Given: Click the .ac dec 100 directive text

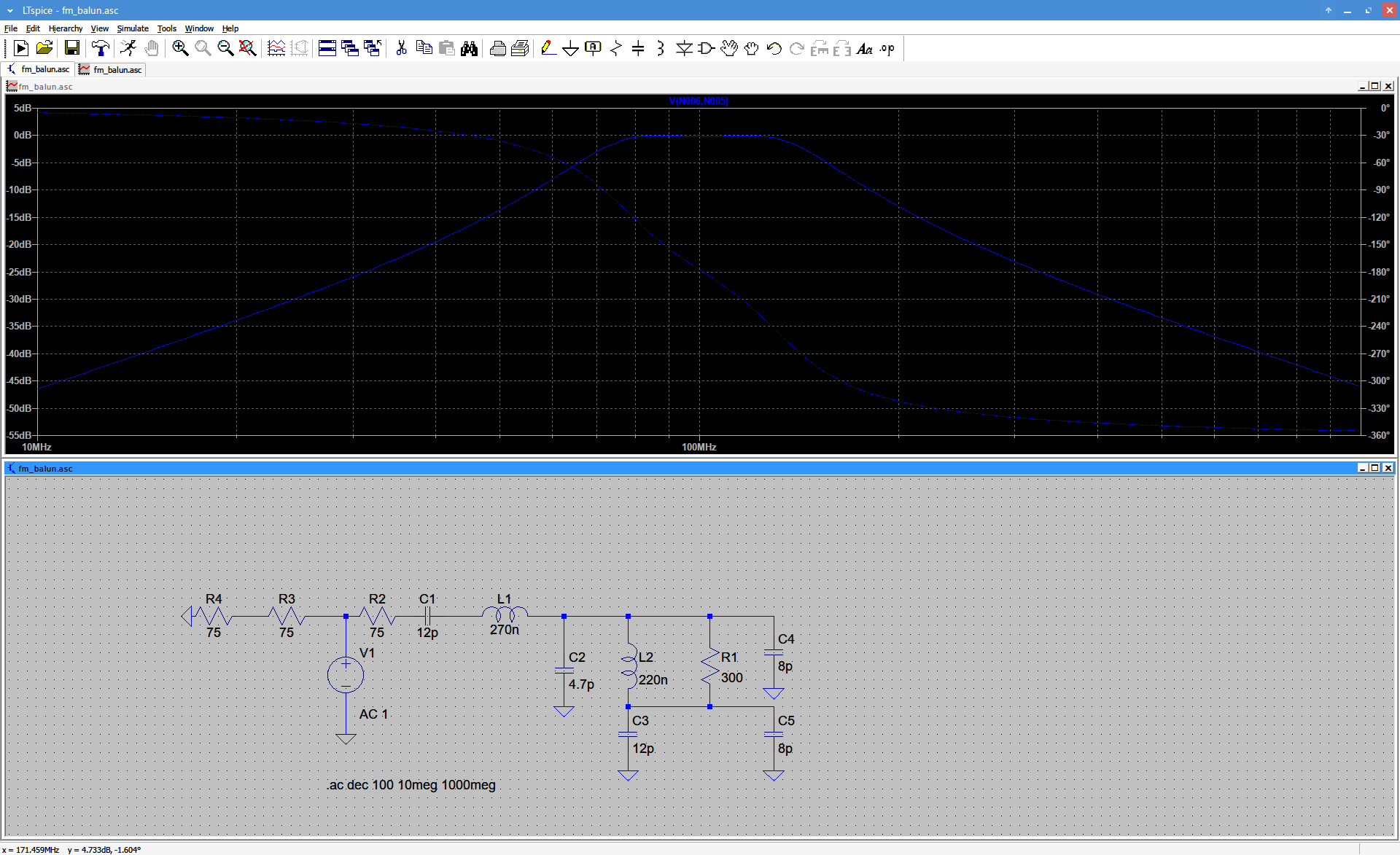Looking at the screenshot, I should click(411, 785).
